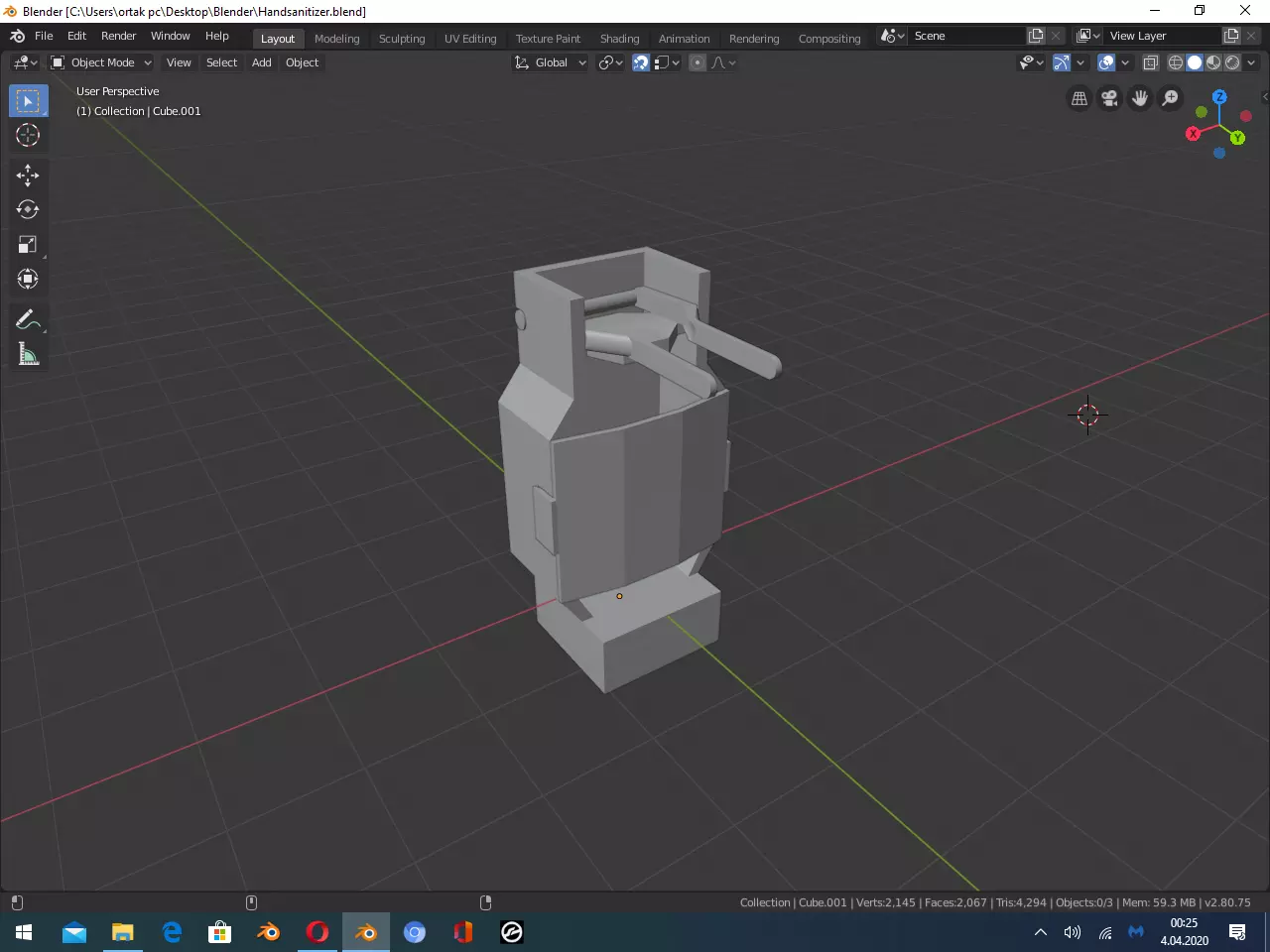This screenshot has height=952, width=1270.
Task: Select the Rotate tool
Action: 28,209
